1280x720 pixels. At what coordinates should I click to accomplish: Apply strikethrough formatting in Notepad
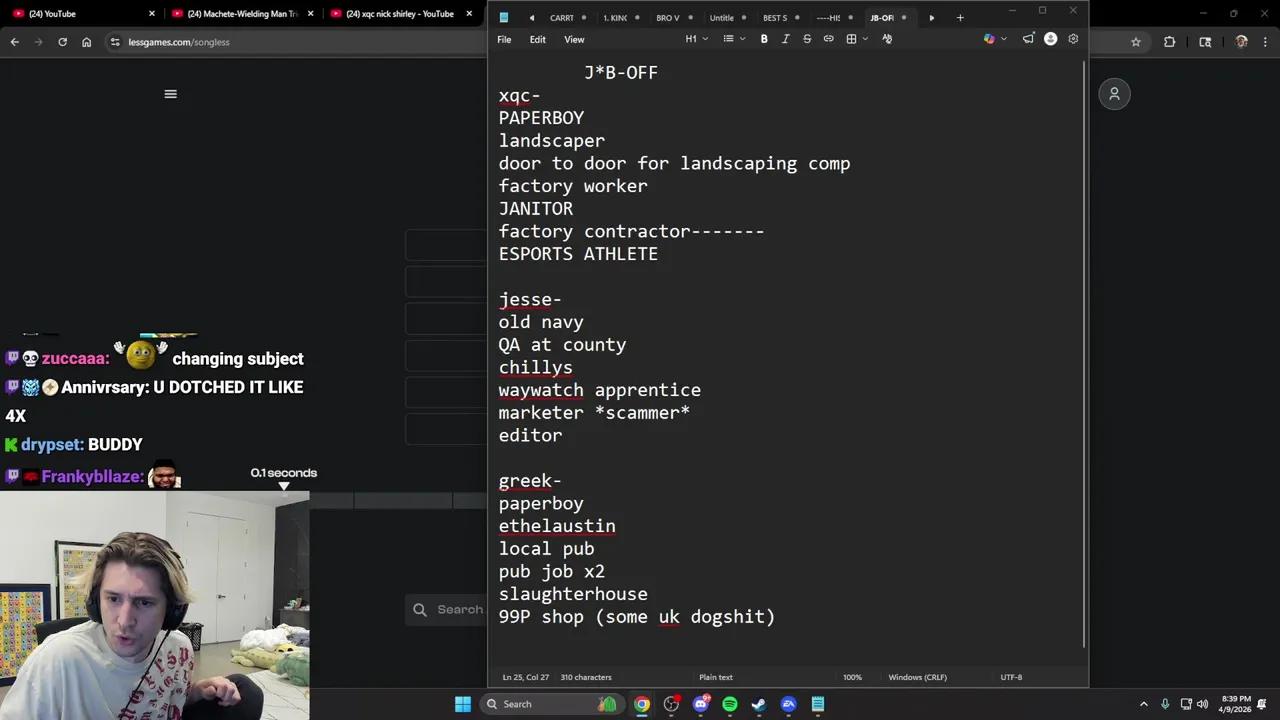807,39
